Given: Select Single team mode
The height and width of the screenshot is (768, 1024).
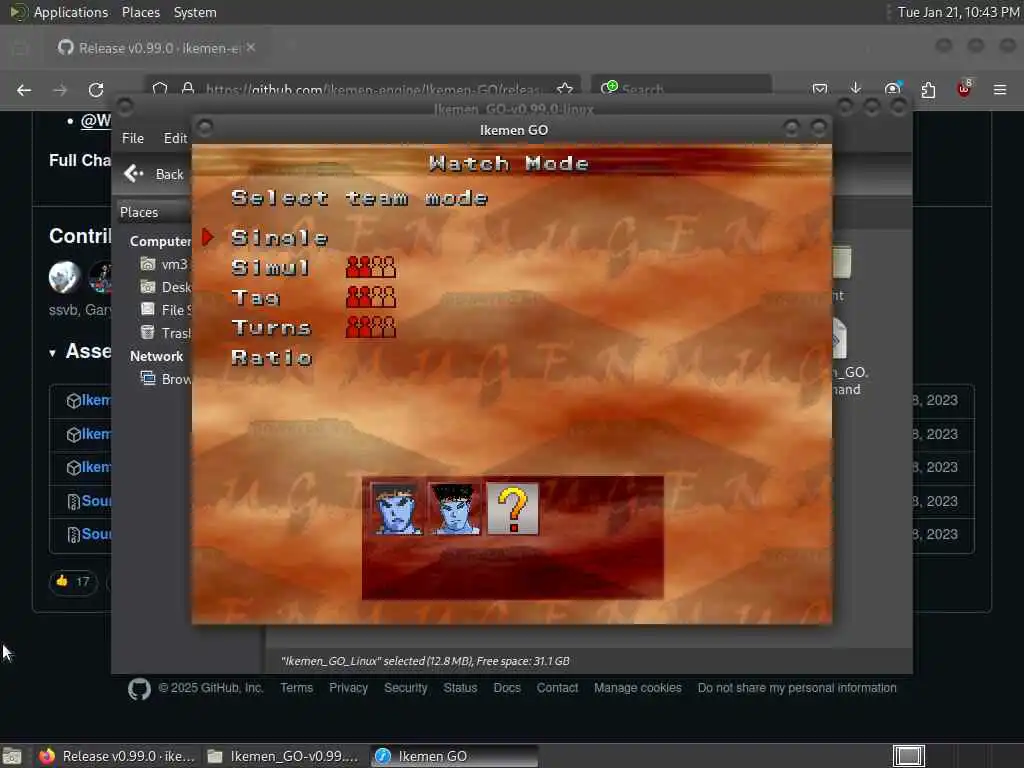Looking at the screenshot, I should (280, 238).
